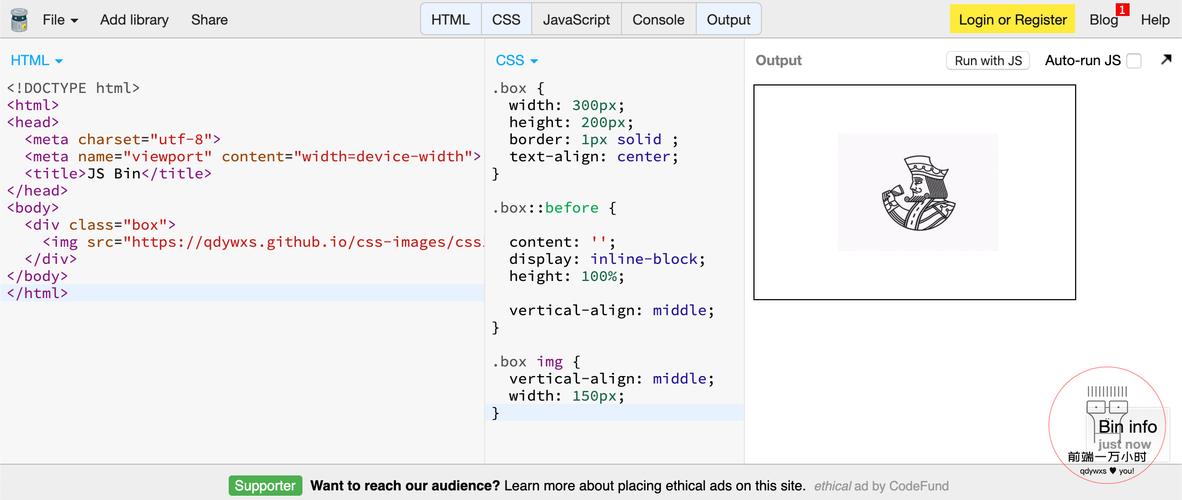Open the Bin info circle
The height and width of the screenshot is (500, 1182).
[1107, 425]
